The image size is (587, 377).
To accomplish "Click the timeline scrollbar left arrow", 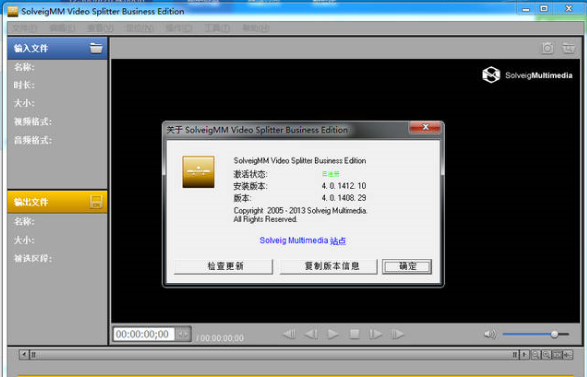I will tap(24, 354).
